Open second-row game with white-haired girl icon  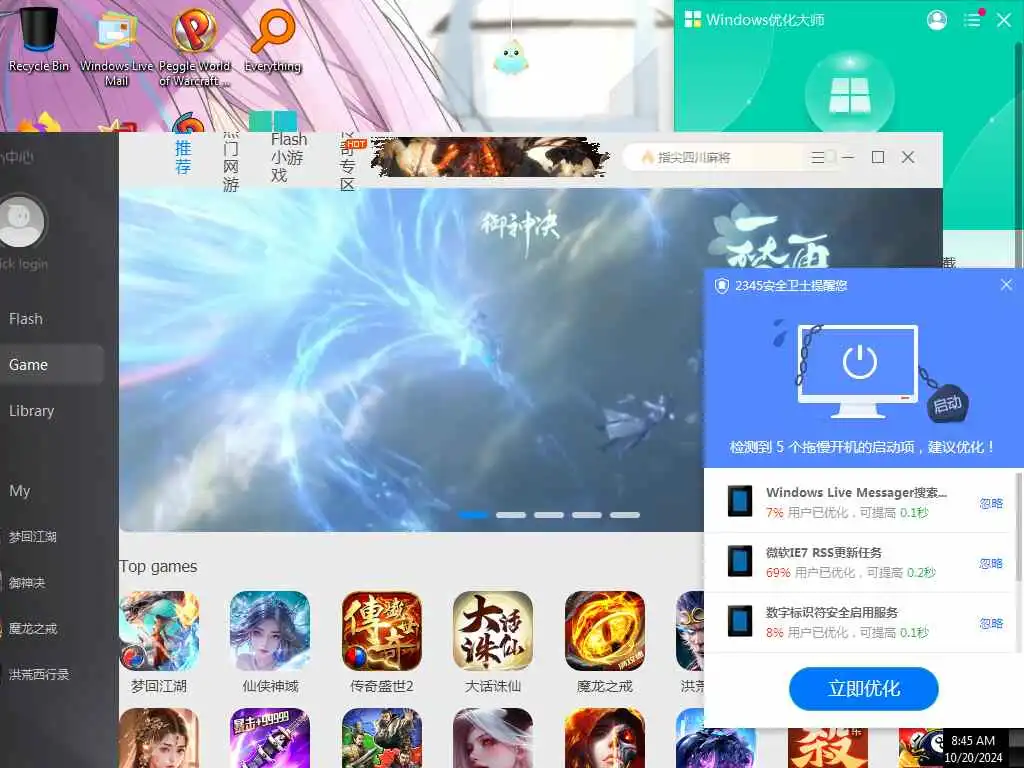point(493,738)
